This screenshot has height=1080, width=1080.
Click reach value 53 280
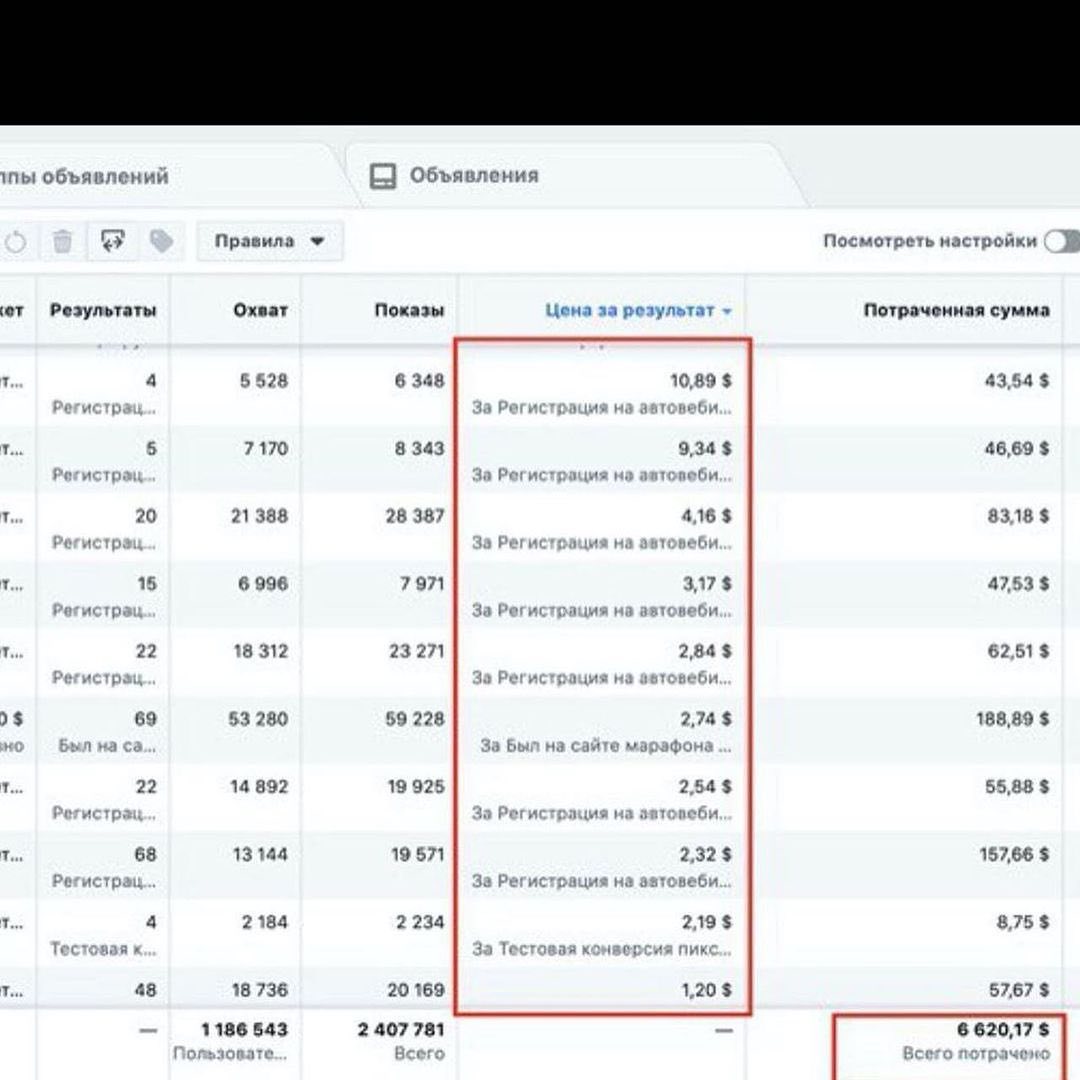(x=258, y=719)
